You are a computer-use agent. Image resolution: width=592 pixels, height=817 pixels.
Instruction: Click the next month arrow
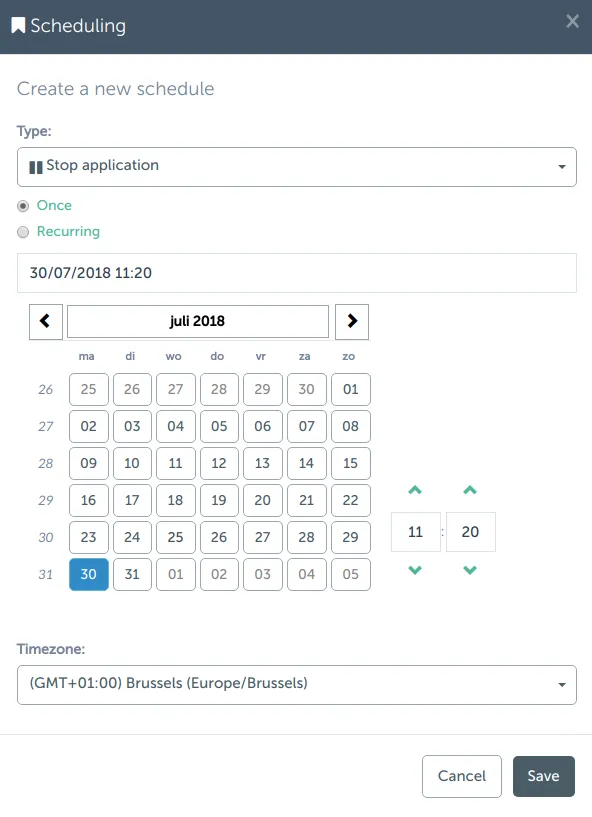tap(351, 321)
